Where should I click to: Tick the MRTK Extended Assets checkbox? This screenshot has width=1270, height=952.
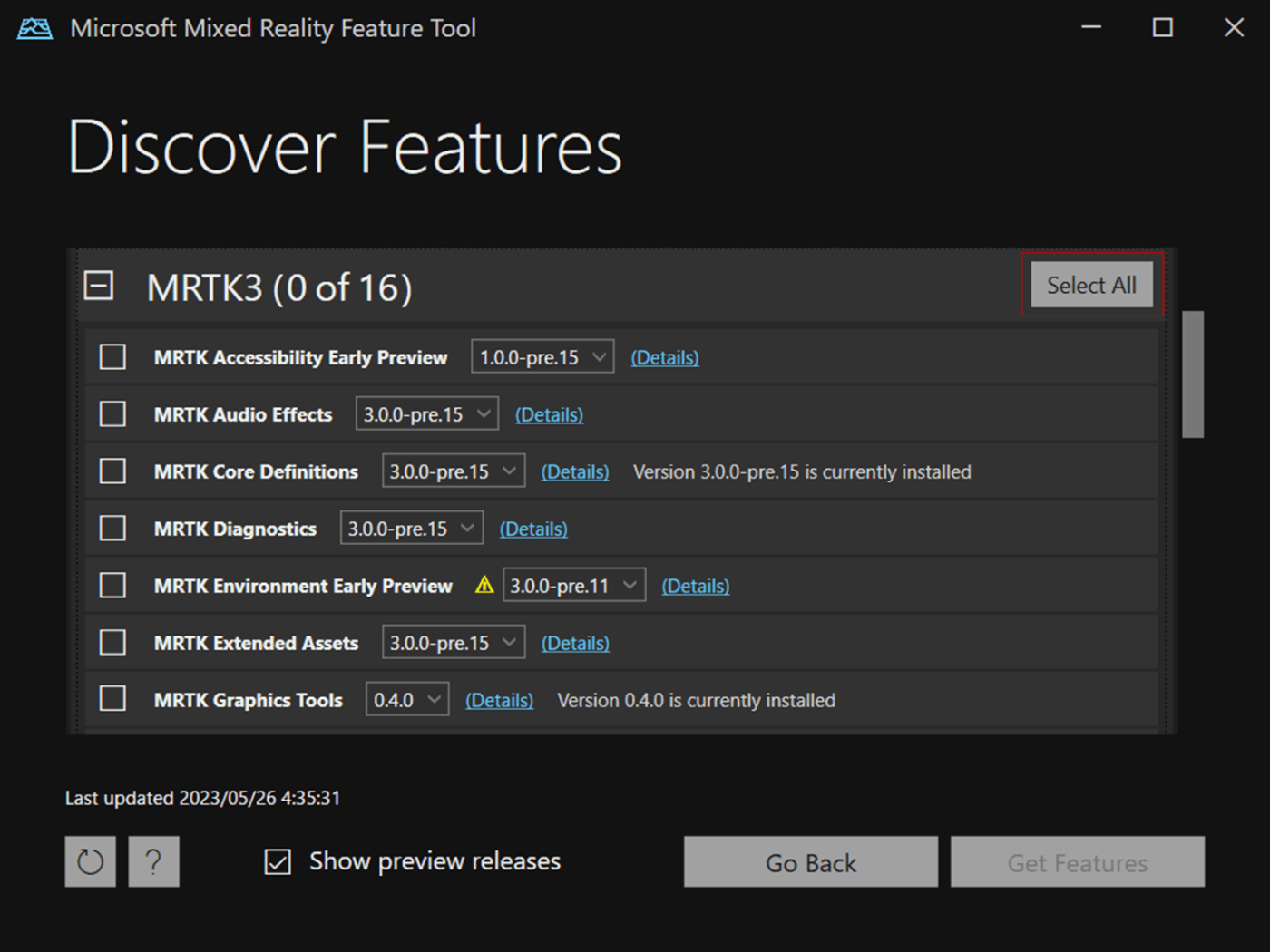(x=112, y=642)
